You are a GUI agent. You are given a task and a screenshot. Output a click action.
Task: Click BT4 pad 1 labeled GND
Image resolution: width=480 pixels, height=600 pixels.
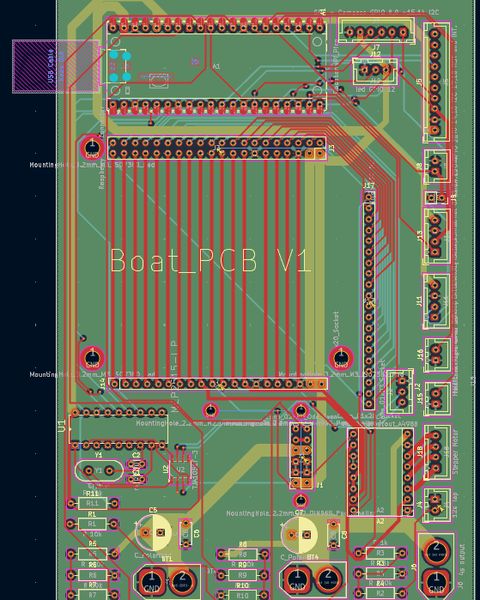coord(297,579)
